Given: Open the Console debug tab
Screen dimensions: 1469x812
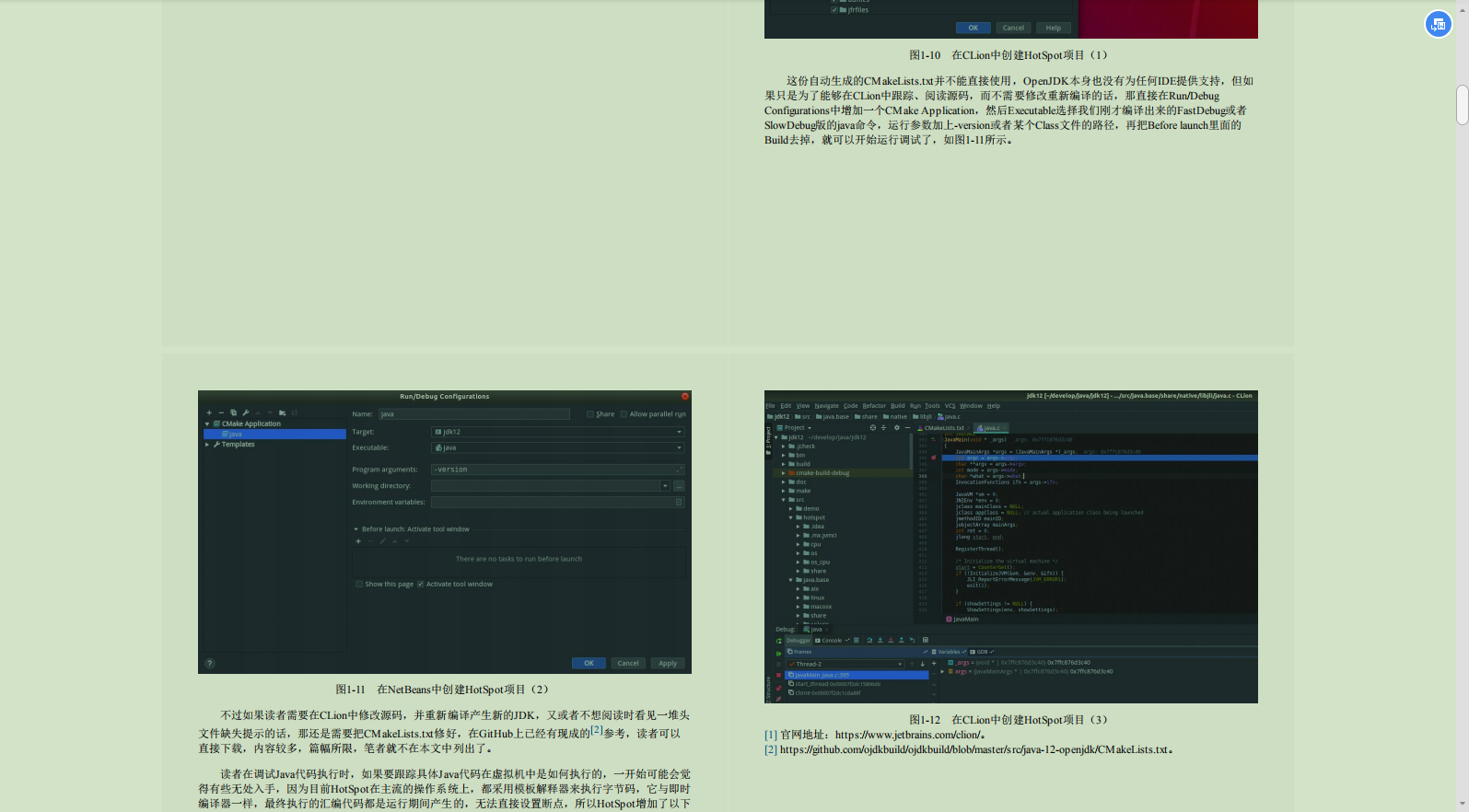Looking at the screenshot, I should click(829, 640).
